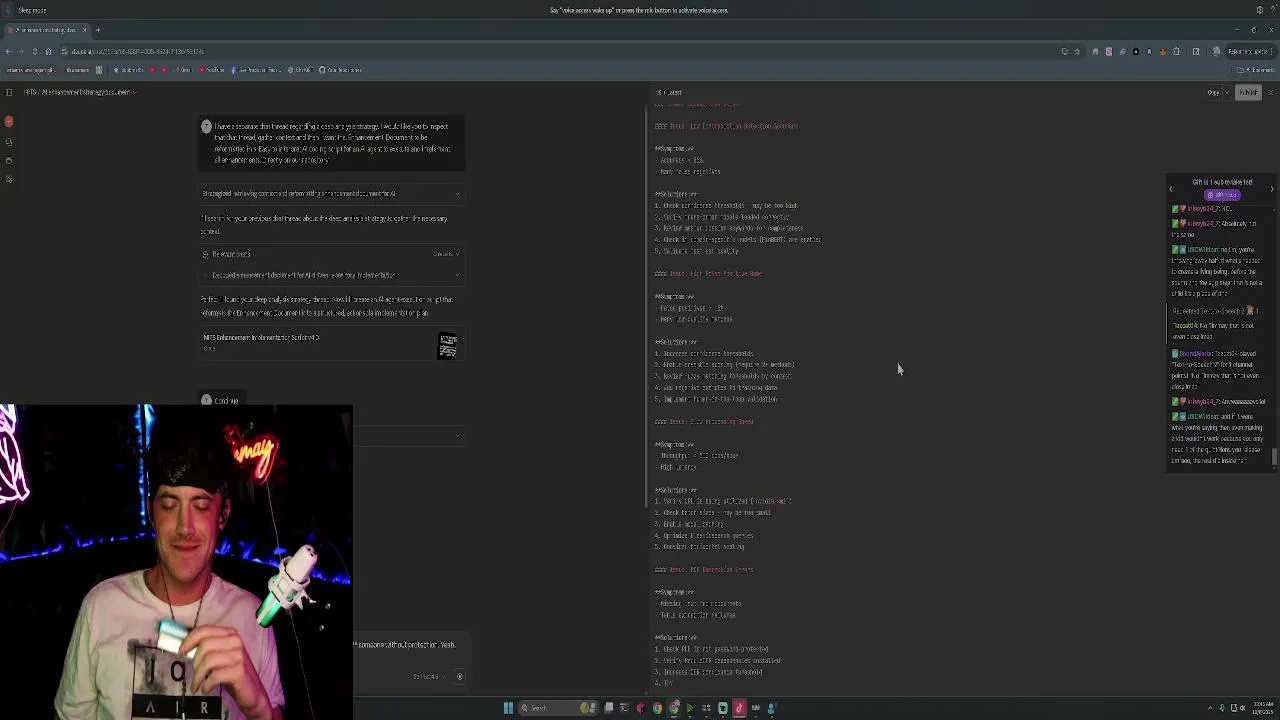Expand the strategized thinking summary block
The height and width of the screenshot is (720, 1280).
pyautogui.click(x=331, y=194)
